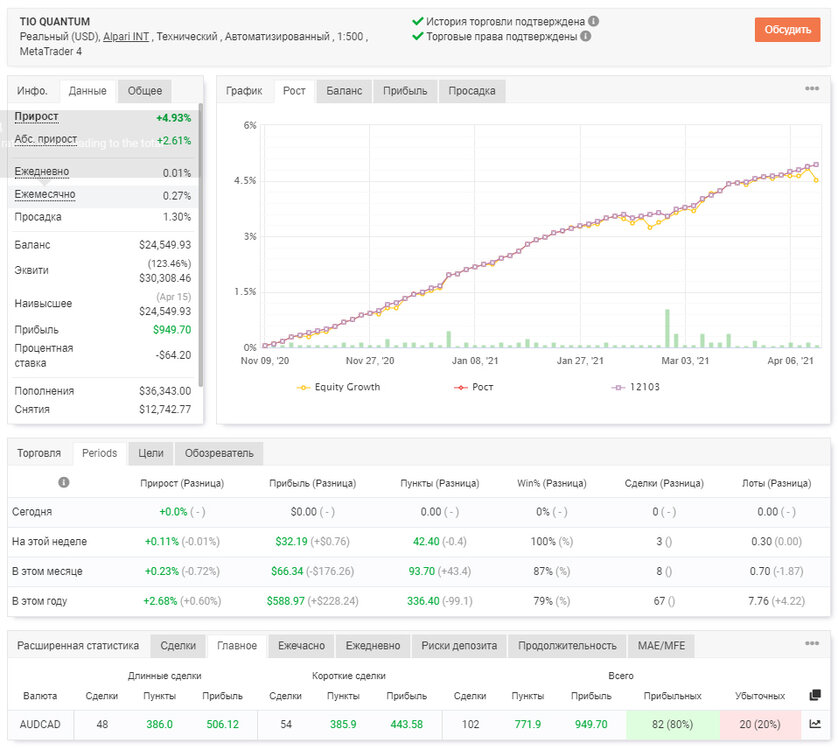The width and height of the screenshot is (838, 750).
Task: Click the Просадка value 1.30%
Action: click(x=177, y=217)
